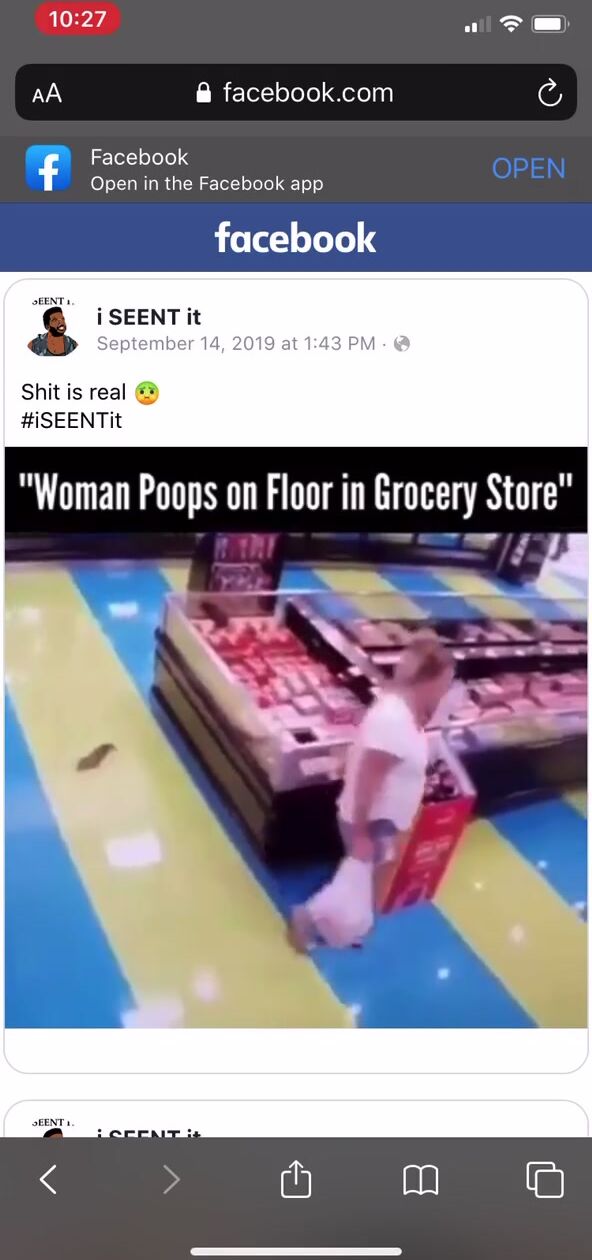The width and height of the screenshot is (592, 1260).
Task: Tap the facebook.com address field
Action: 296,93
